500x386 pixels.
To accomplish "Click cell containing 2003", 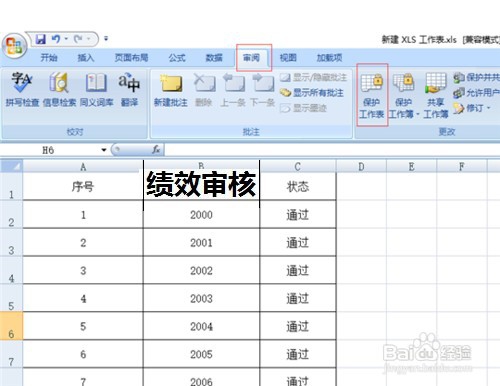I will pyautogui.click(x=201, y=298).
